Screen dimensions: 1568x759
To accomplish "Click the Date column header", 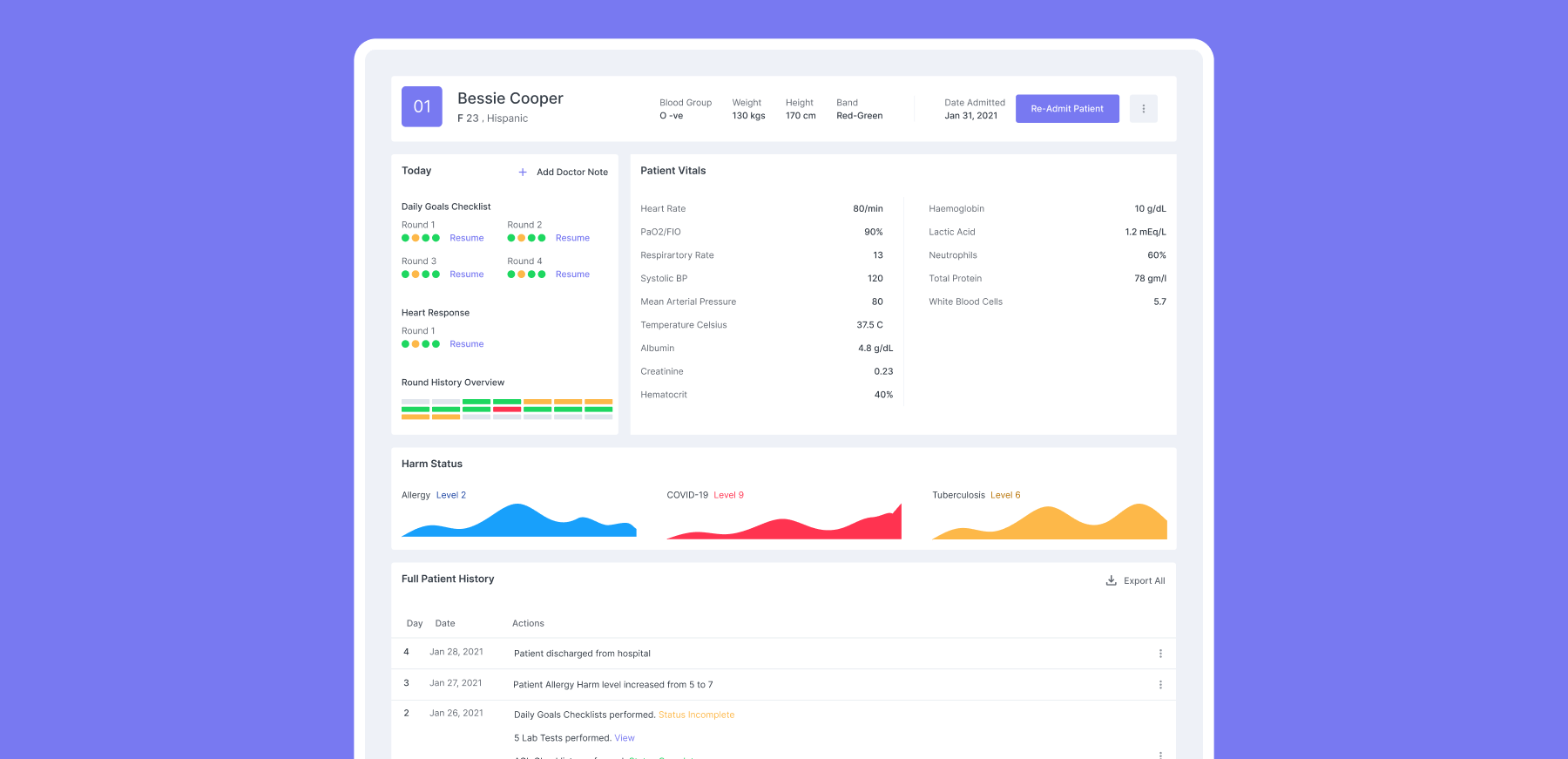I will (445, 624).
